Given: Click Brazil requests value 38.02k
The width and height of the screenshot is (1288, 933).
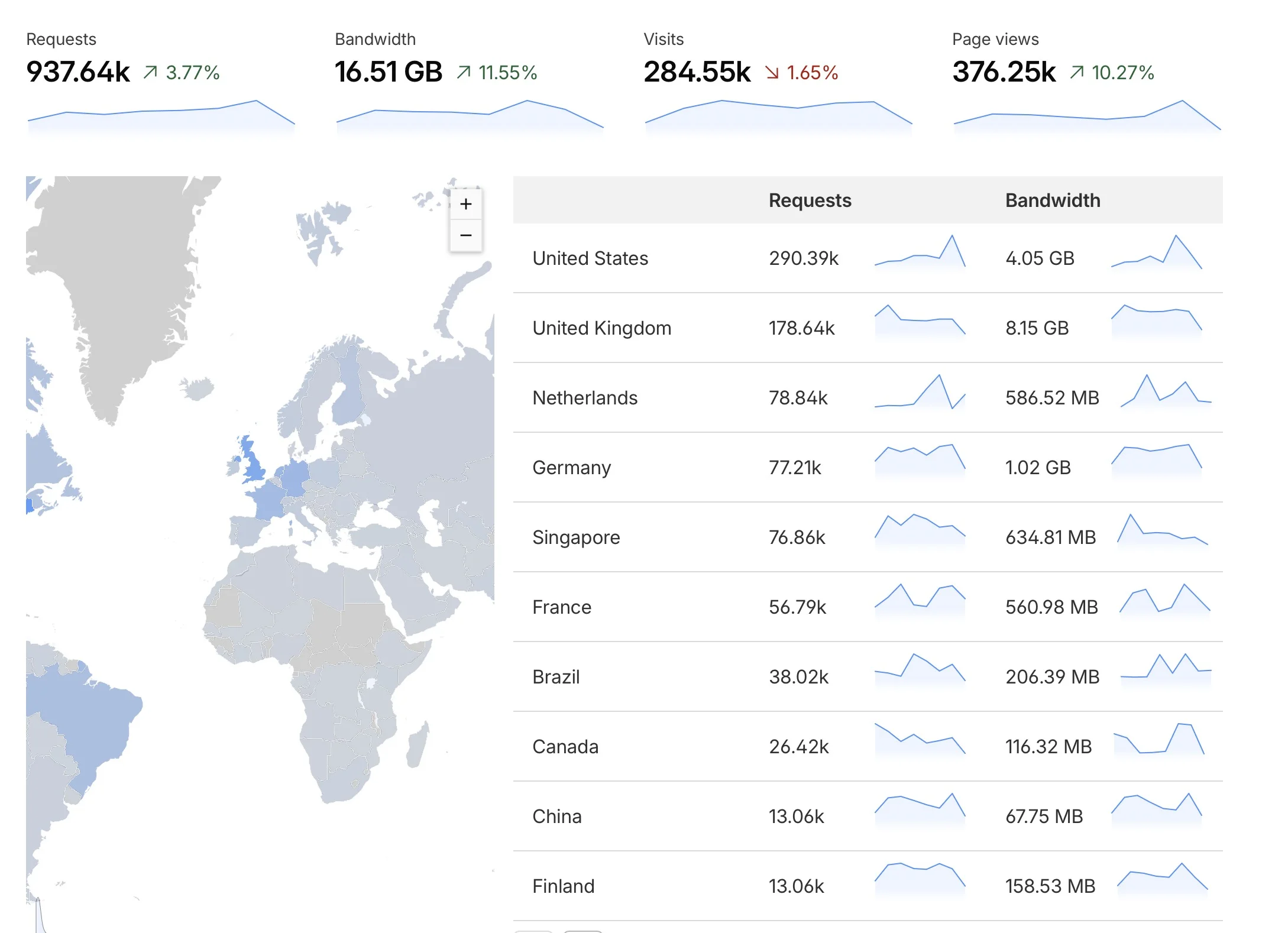Looking at the screenshot, I should tap(799, 677).
